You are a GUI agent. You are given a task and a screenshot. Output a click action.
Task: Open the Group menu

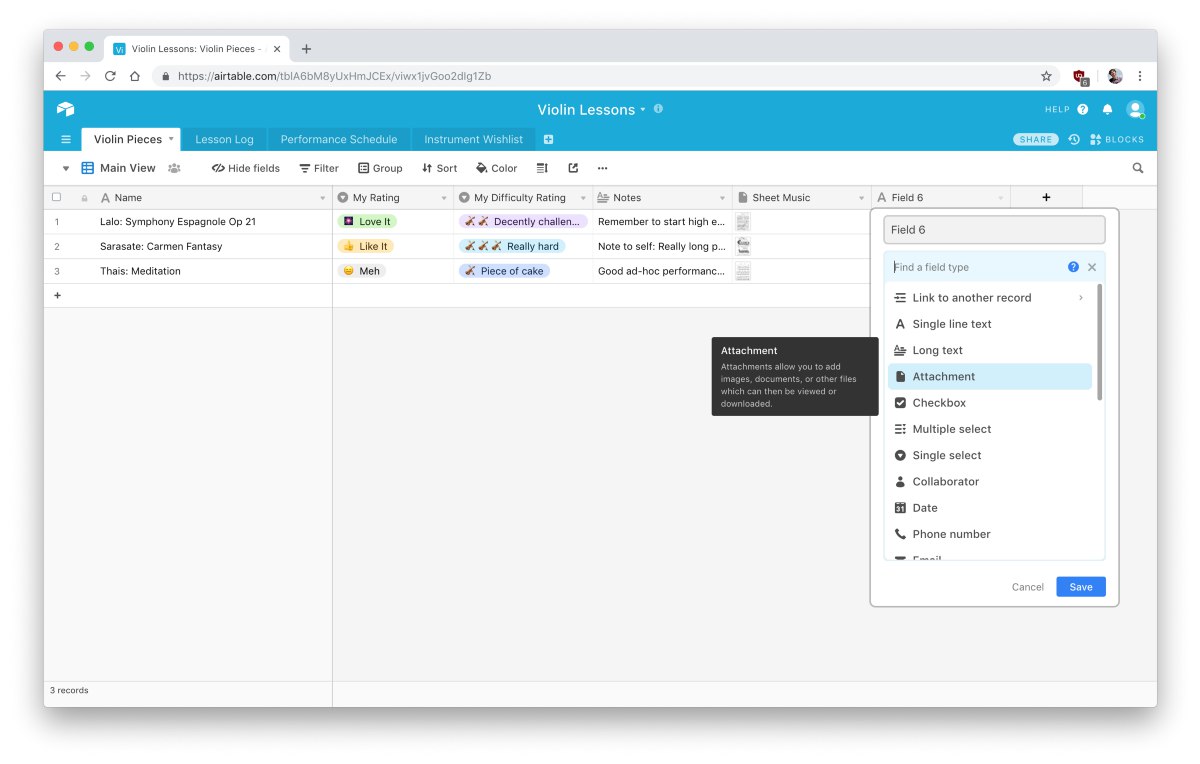pyautogui.click(x=380, y=168)
